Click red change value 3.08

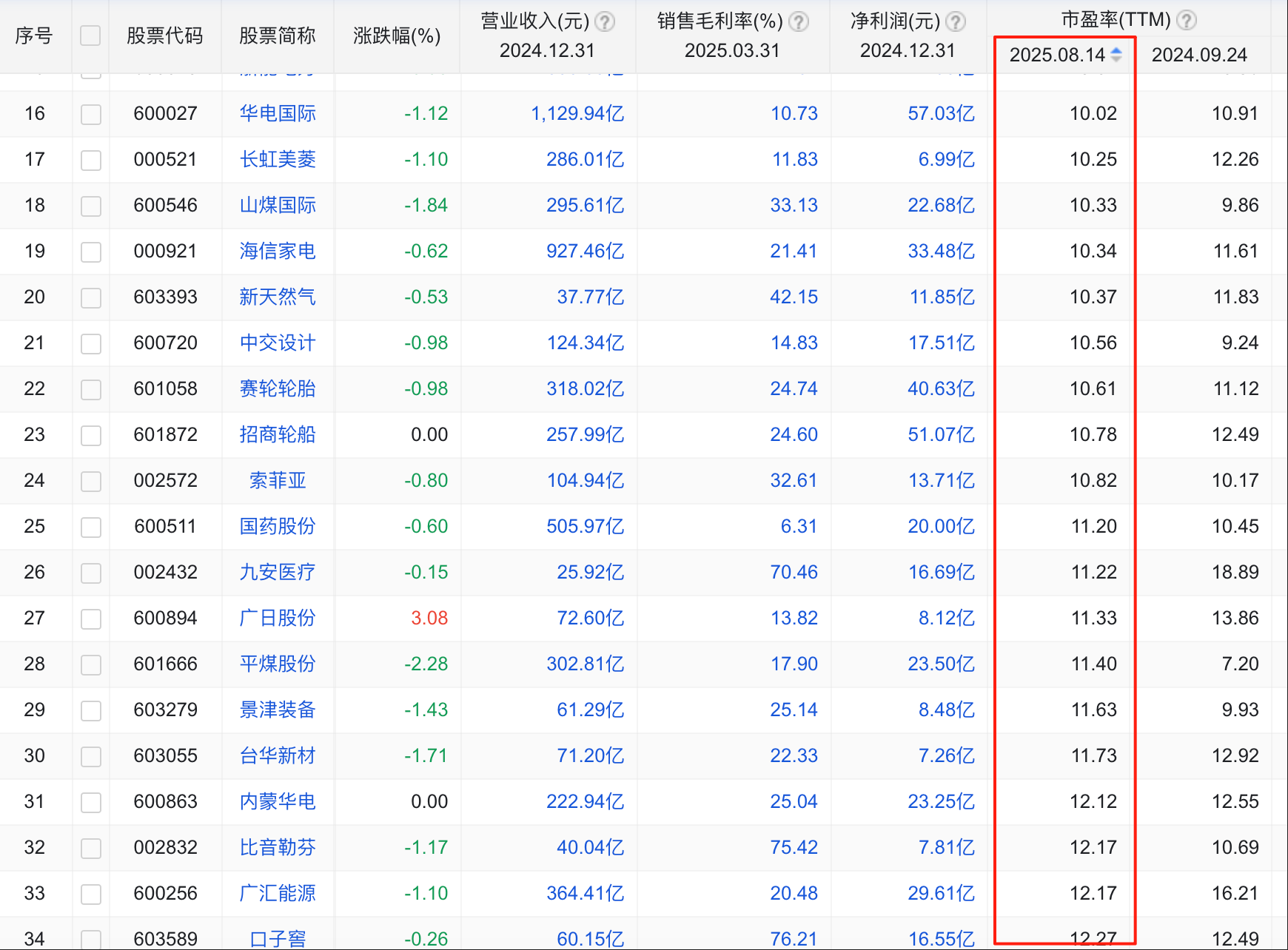429,618
